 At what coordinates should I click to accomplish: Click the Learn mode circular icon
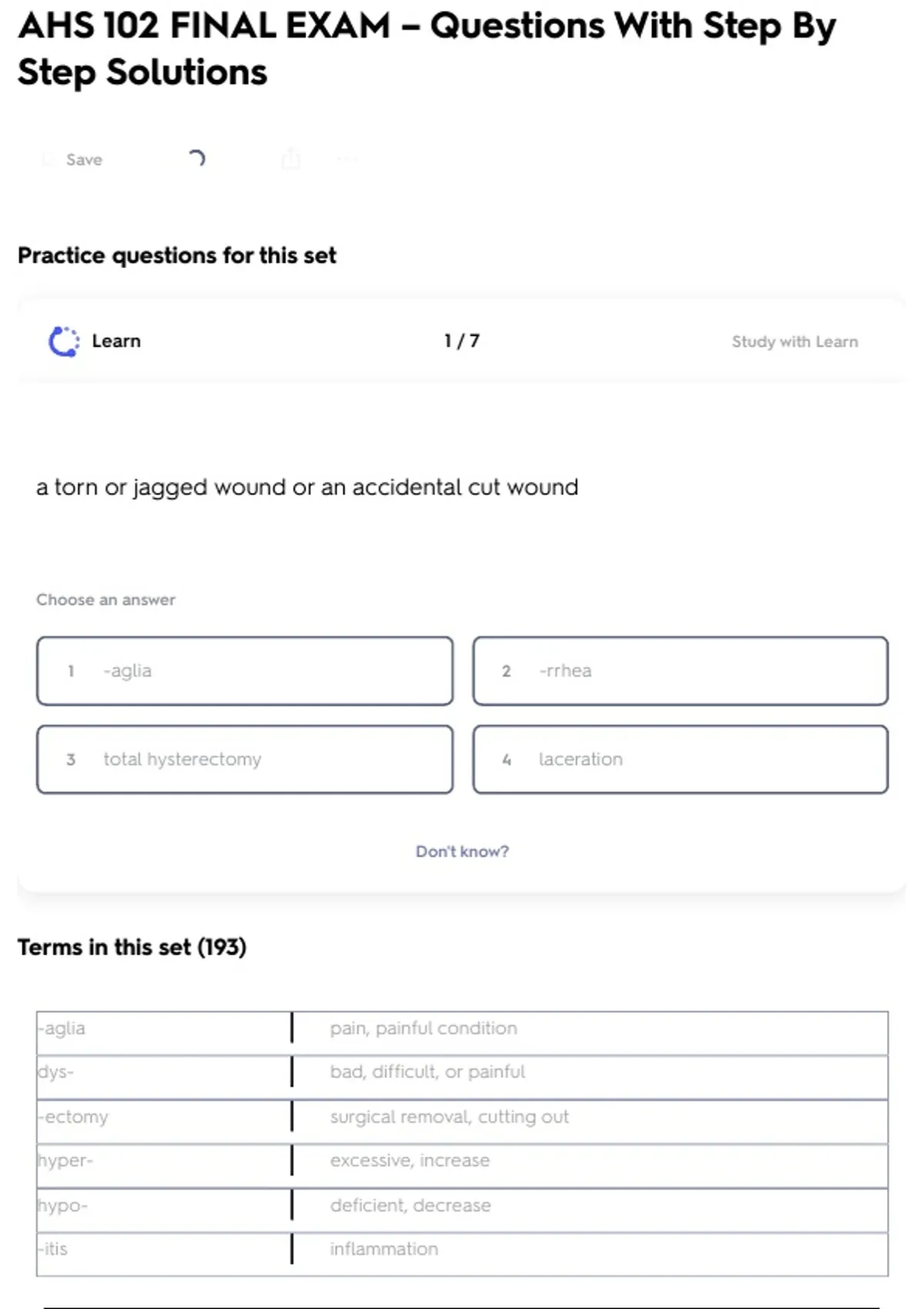pos(64,342)
